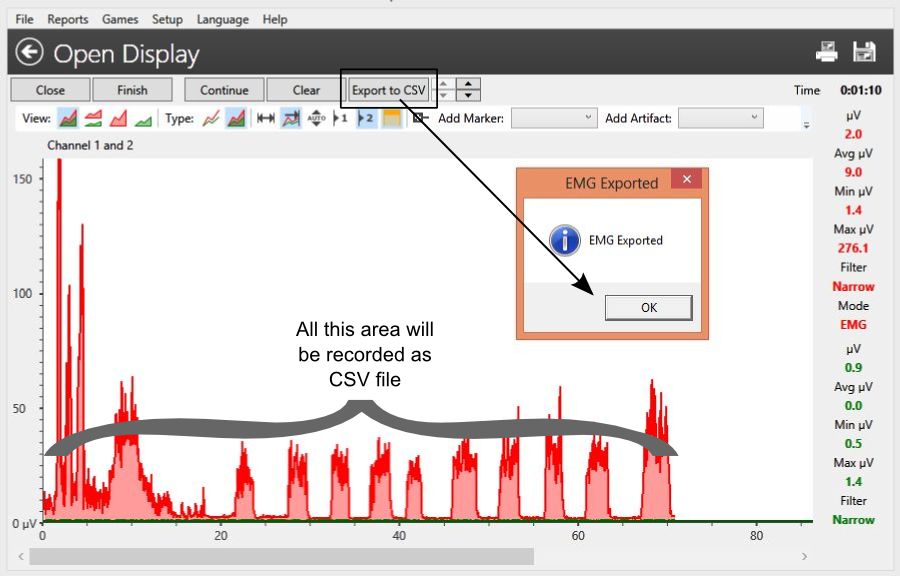Open the Add Marker dropdown
Viewport: 900px width, 576px height.
pyautogui.click(x=555, y=118)
